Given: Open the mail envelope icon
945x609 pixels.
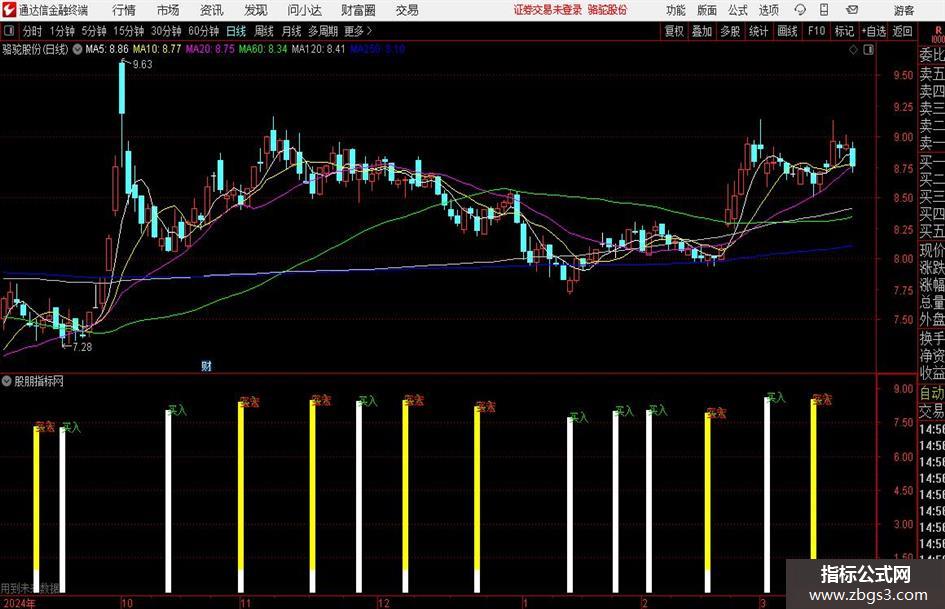Looking at the screenshot, I should (x=852, y=10).
